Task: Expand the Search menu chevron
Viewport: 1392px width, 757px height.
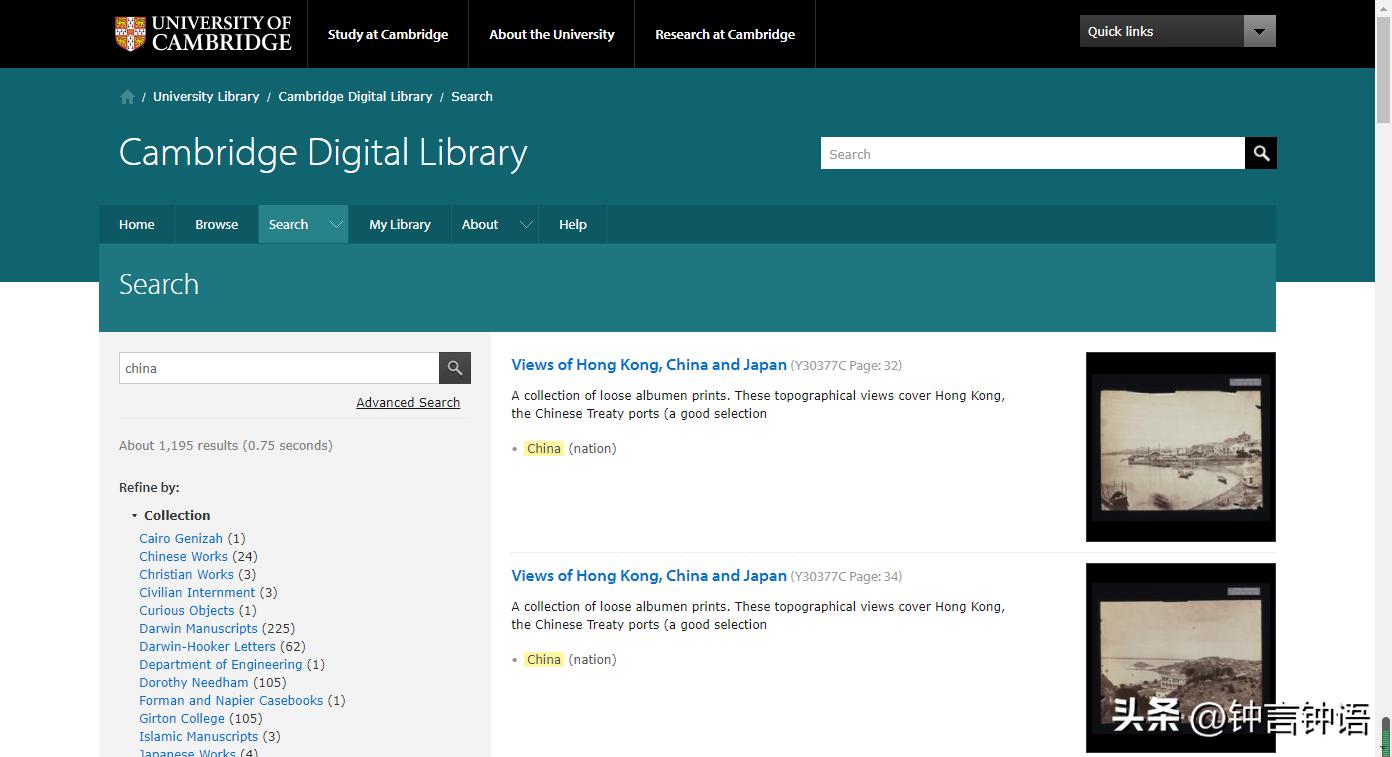Action: coord(336,225)
